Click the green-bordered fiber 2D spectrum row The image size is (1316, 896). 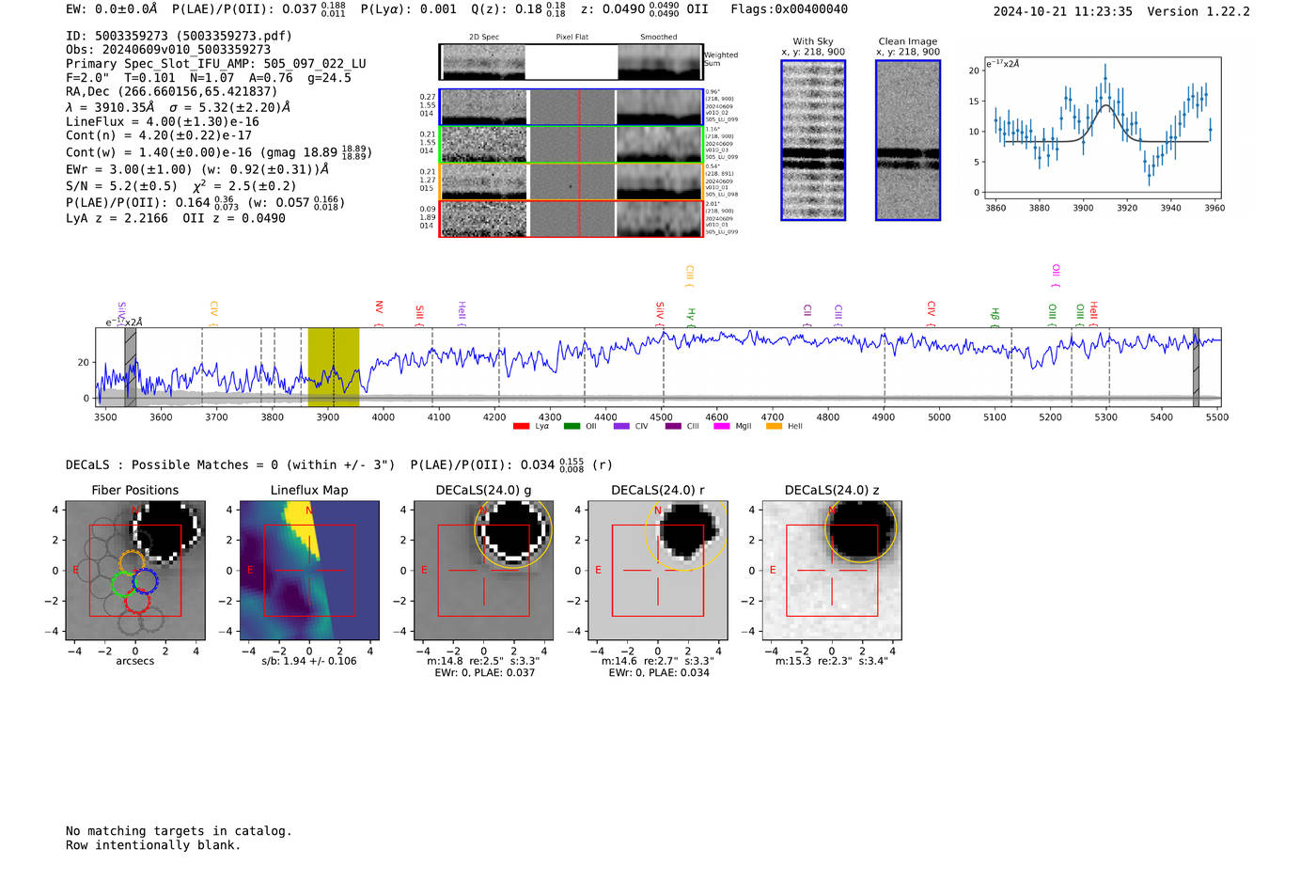click(x=571, y=144)
